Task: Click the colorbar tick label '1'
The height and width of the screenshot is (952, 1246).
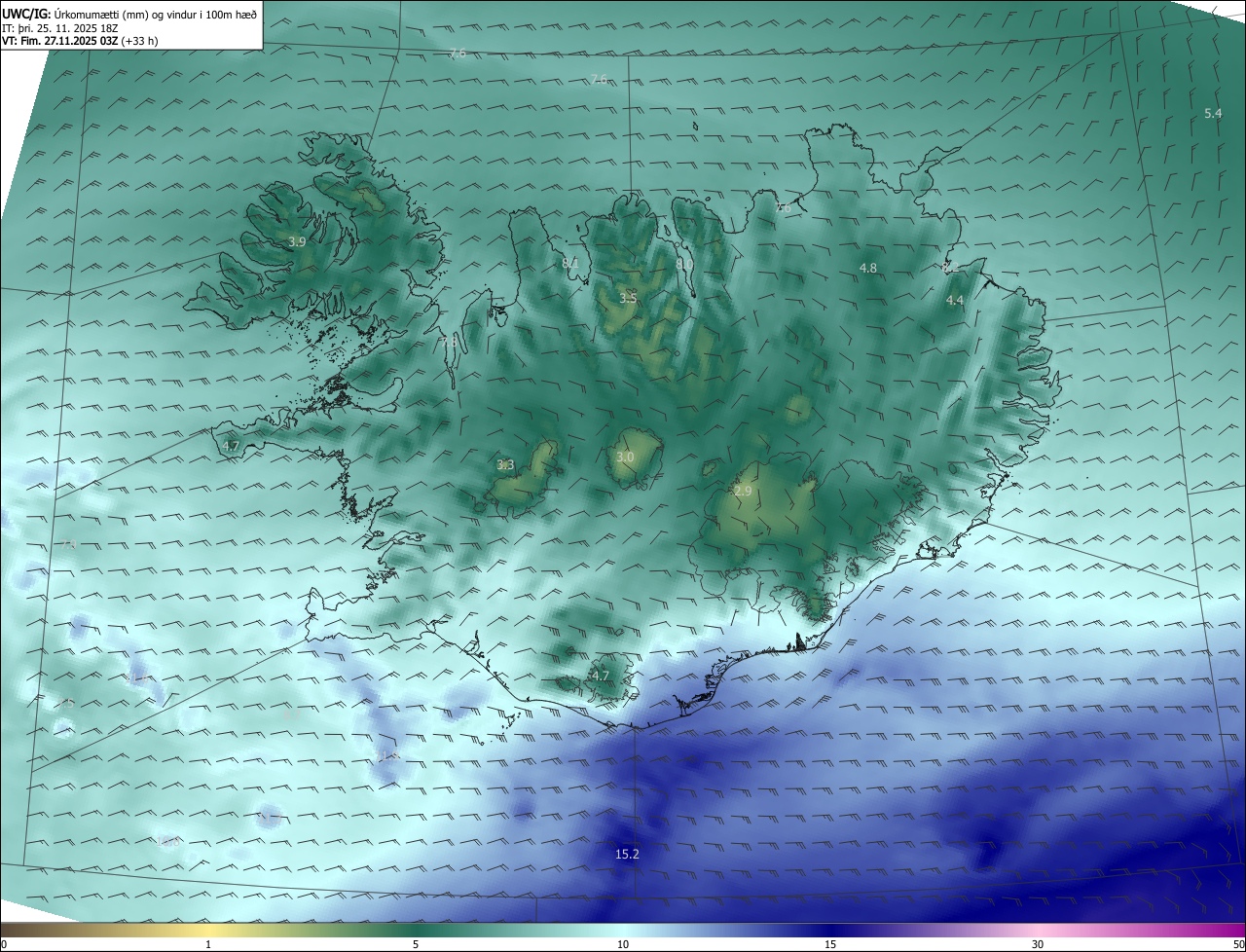Action: click(208, 944)
